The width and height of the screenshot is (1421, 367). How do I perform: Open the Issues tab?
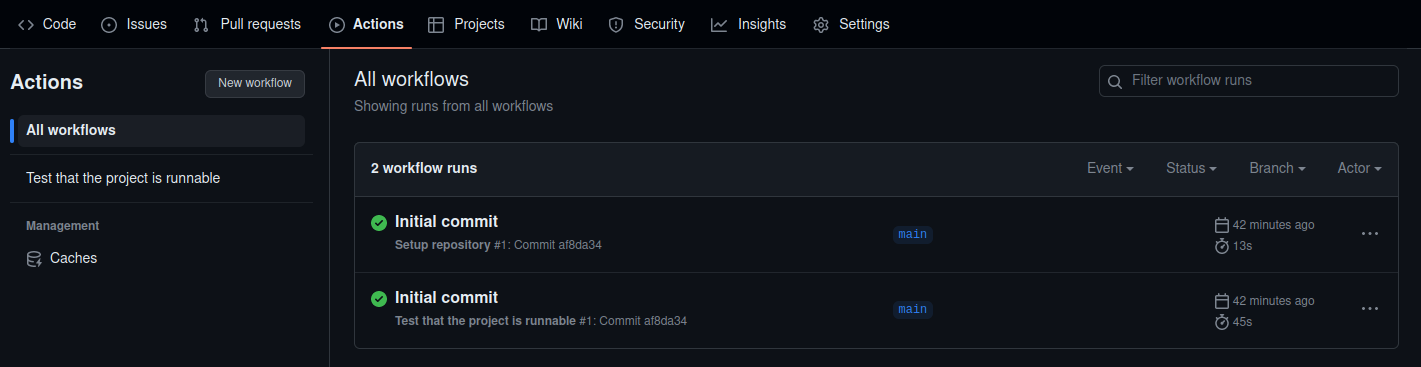point(134,24)
